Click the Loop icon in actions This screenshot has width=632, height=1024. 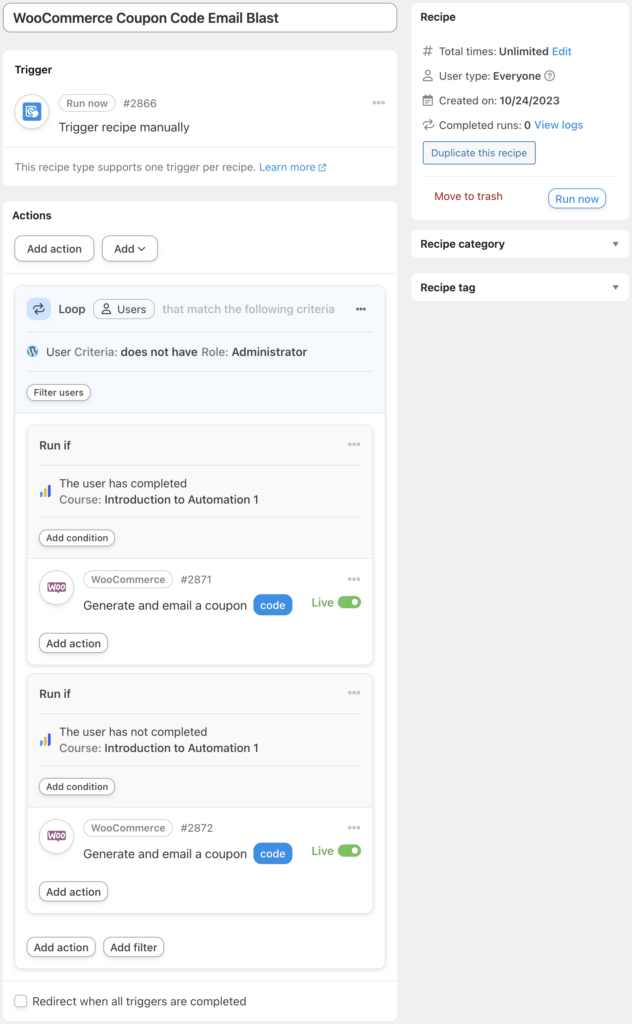tap(39, 309)
